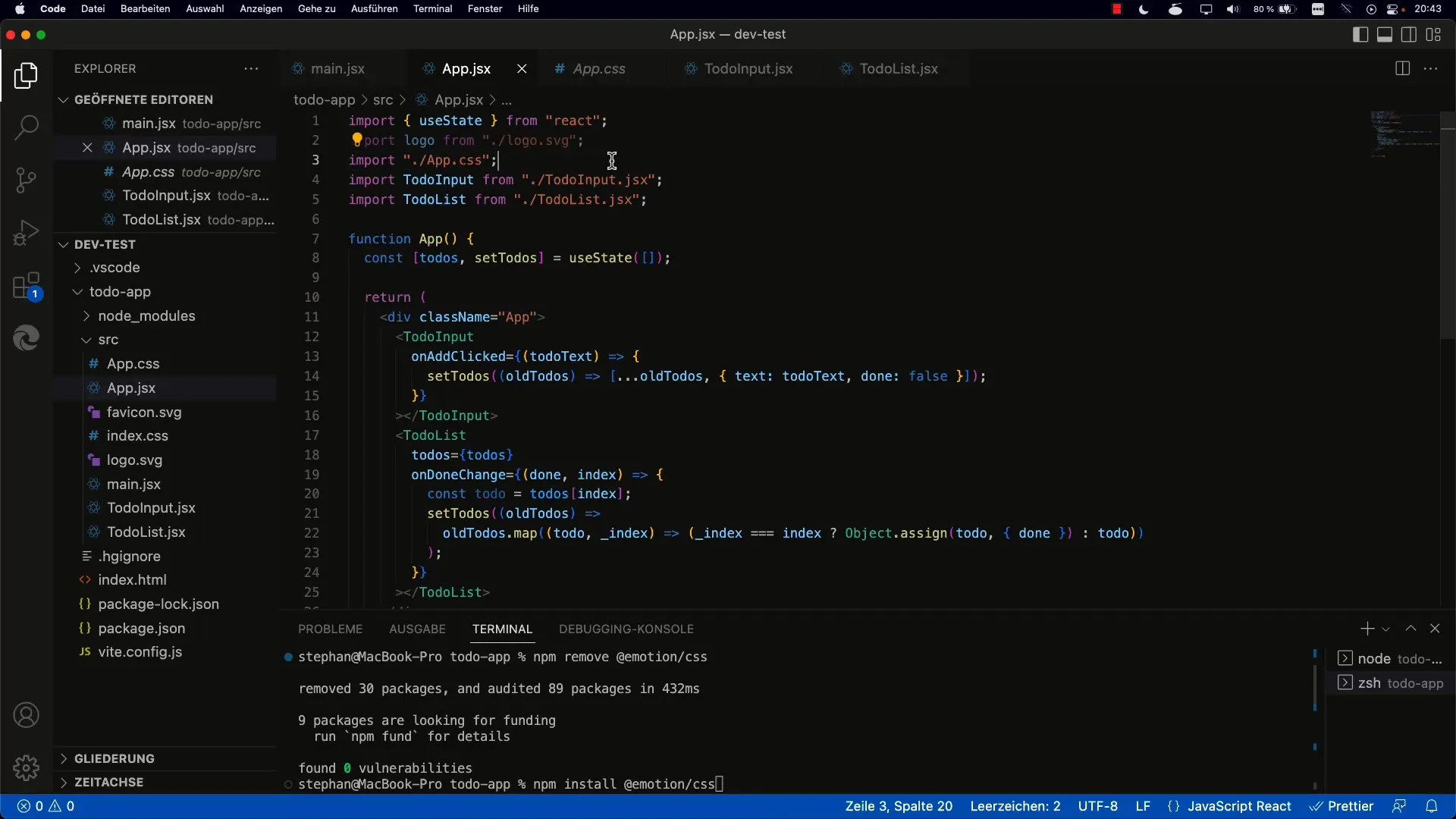
Task: Open the Manage gear in activity bar
Action: [x=26, y=767]
